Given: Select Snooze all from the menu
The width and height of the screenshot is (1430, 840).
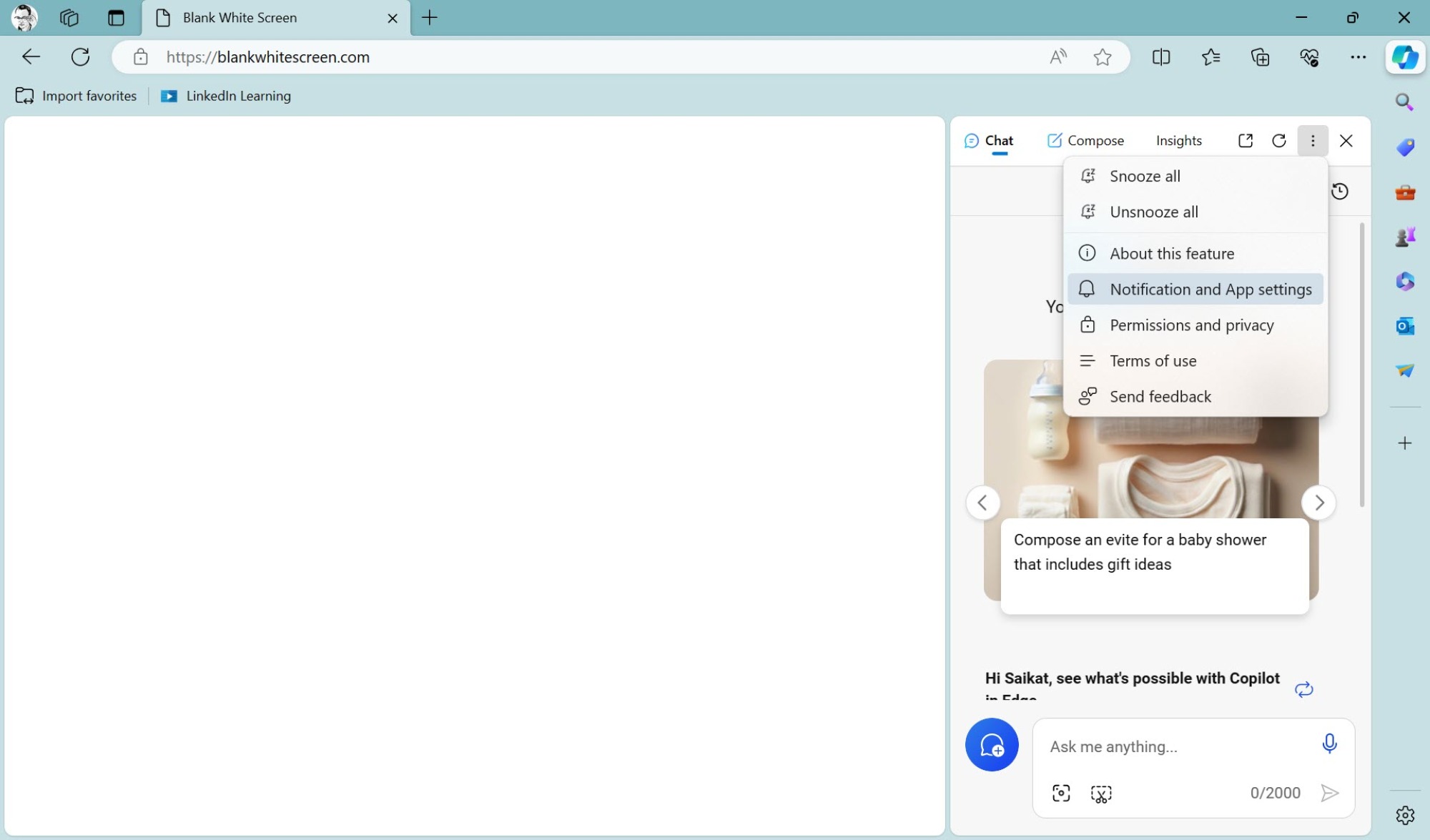Looking at the screenshot, I should (1195, 176).
